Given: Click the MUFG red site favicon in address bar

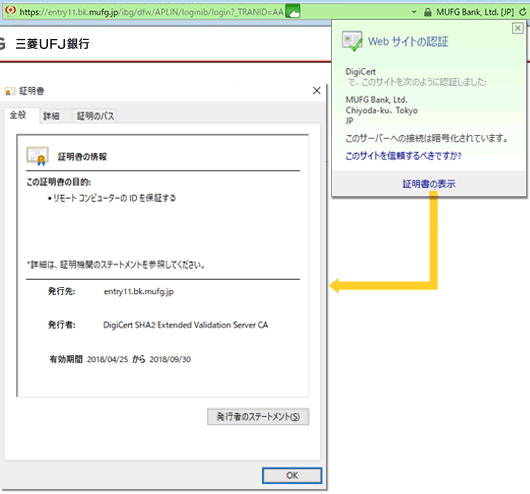Looking at the screenshot, I should pos(10,11).
